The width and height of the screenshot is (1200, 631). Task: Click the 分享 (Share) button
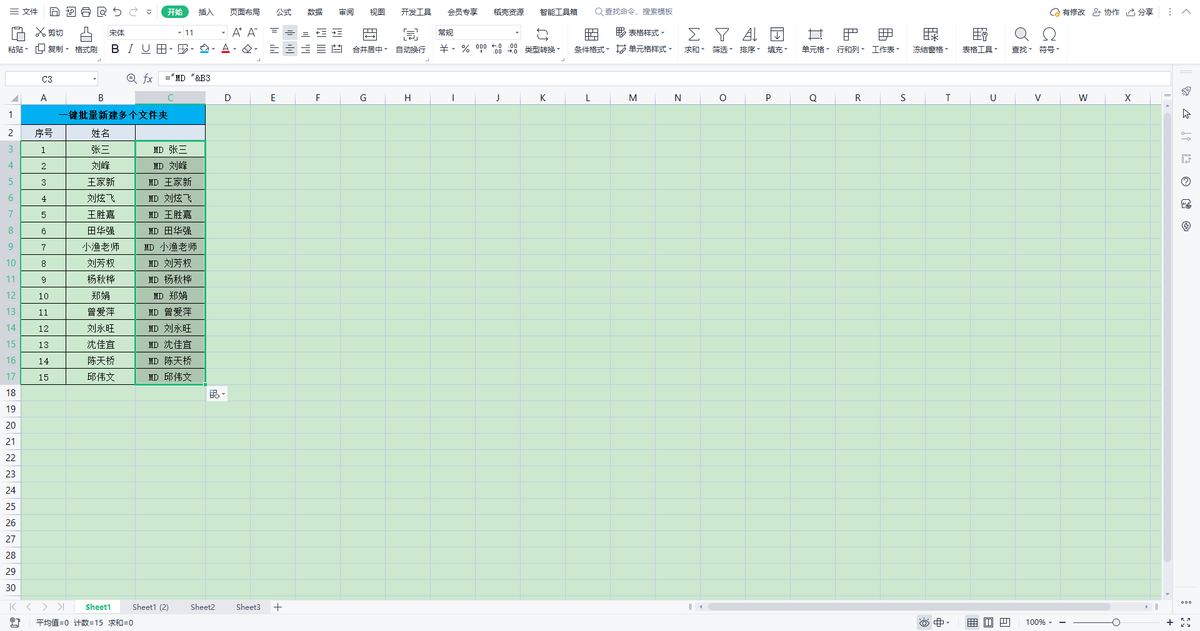[x=1139, y=12]
